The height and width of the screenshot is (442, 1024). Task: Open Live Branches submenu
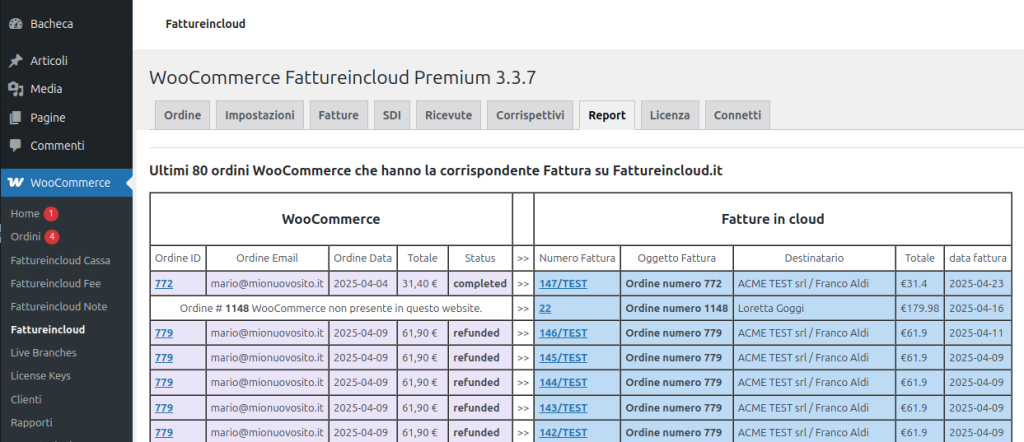tap(43, 353)
